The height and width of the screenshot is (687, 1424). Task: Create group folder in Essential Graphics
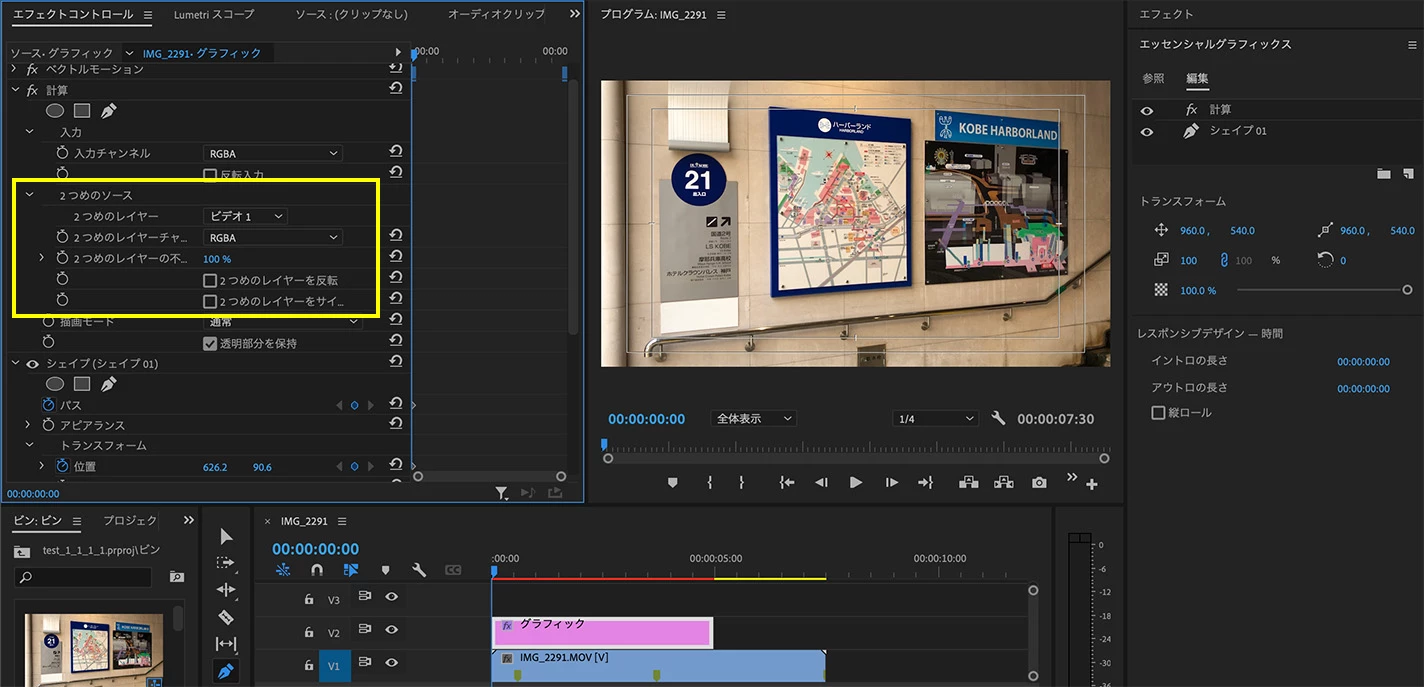1384,174
